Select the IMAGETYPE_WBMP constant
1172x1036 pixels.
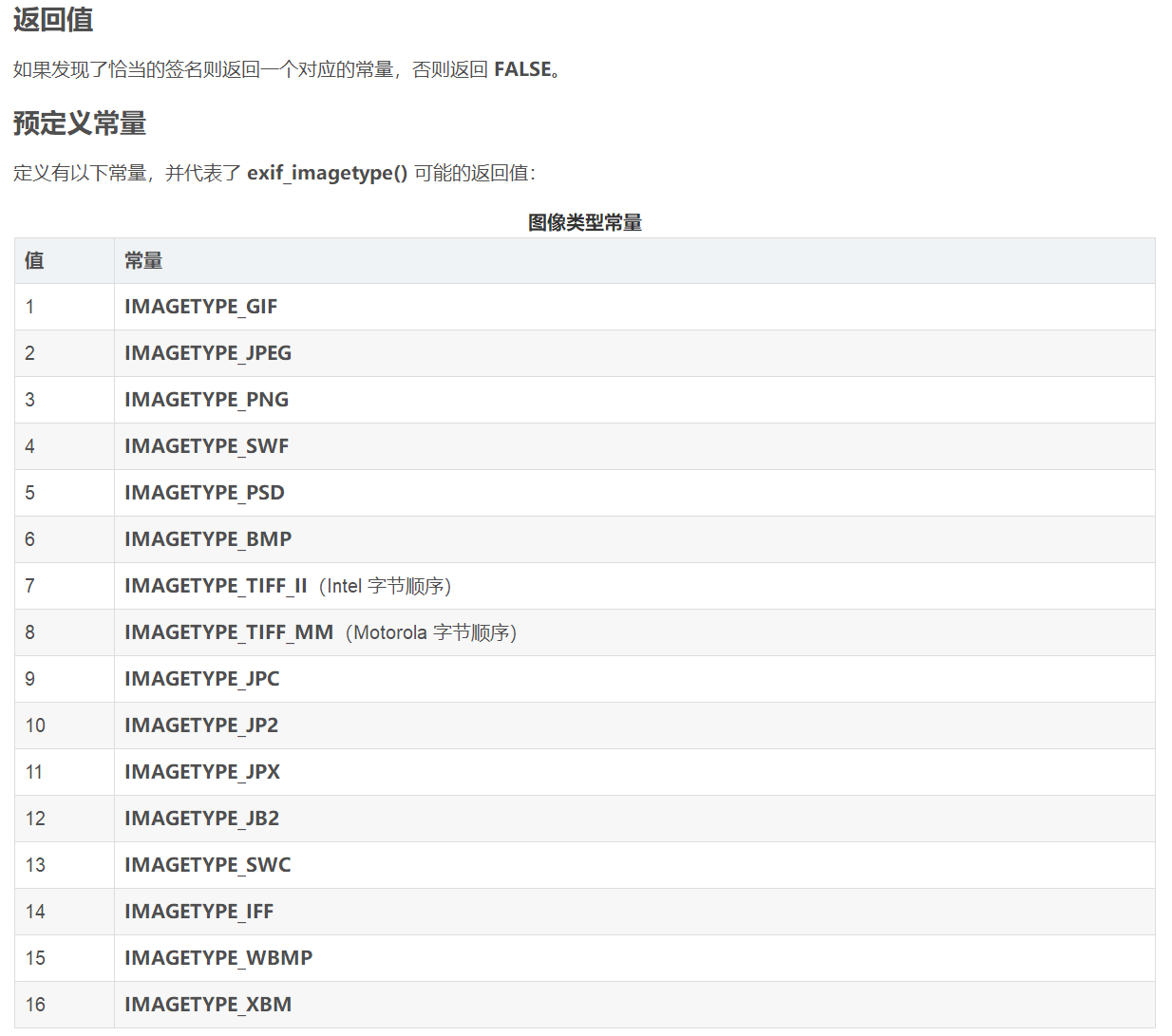pos(218,958)
